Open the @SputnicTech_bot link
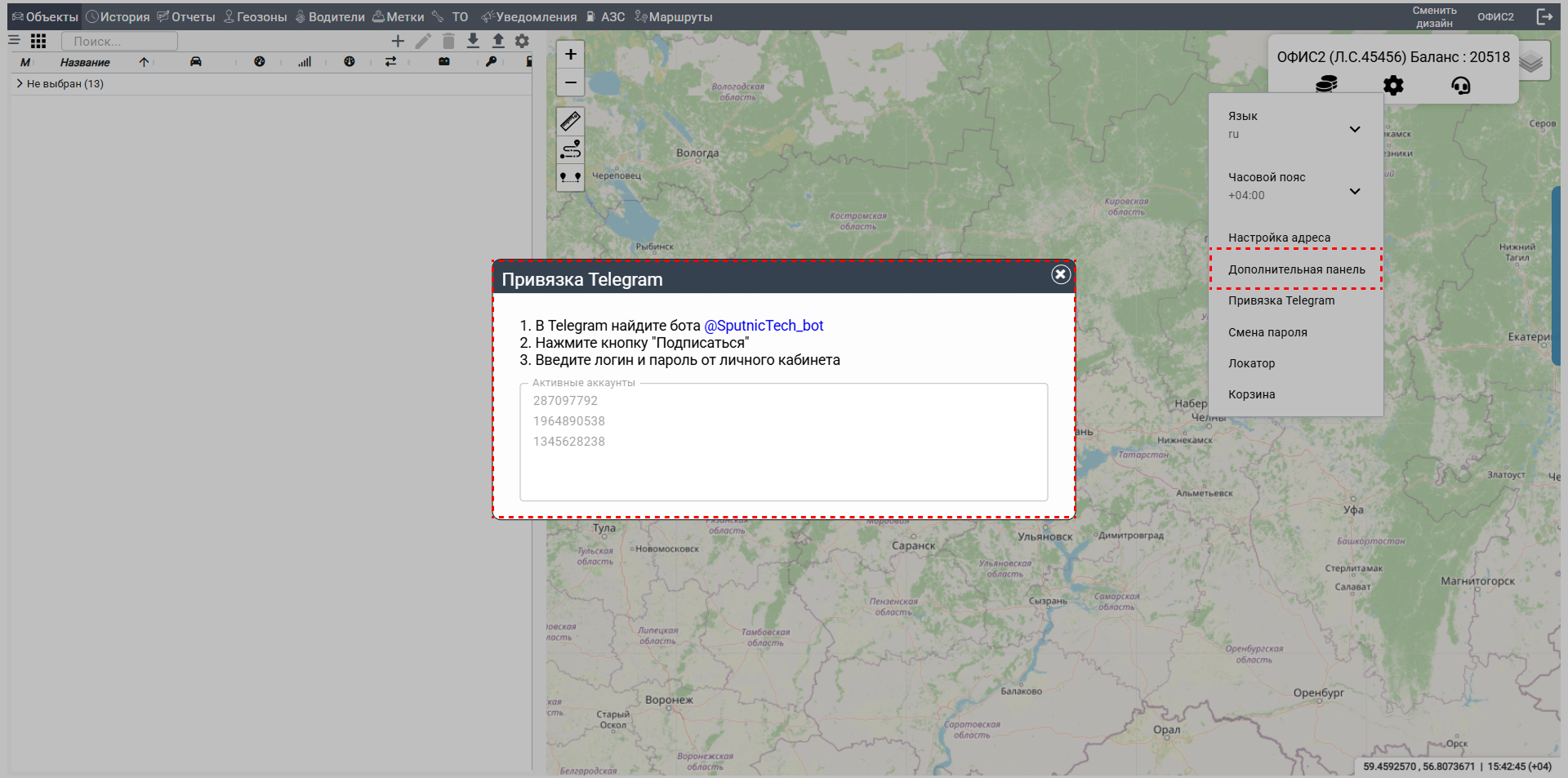The height and width of the screenshot is (778, 1568). pos(763,326)
